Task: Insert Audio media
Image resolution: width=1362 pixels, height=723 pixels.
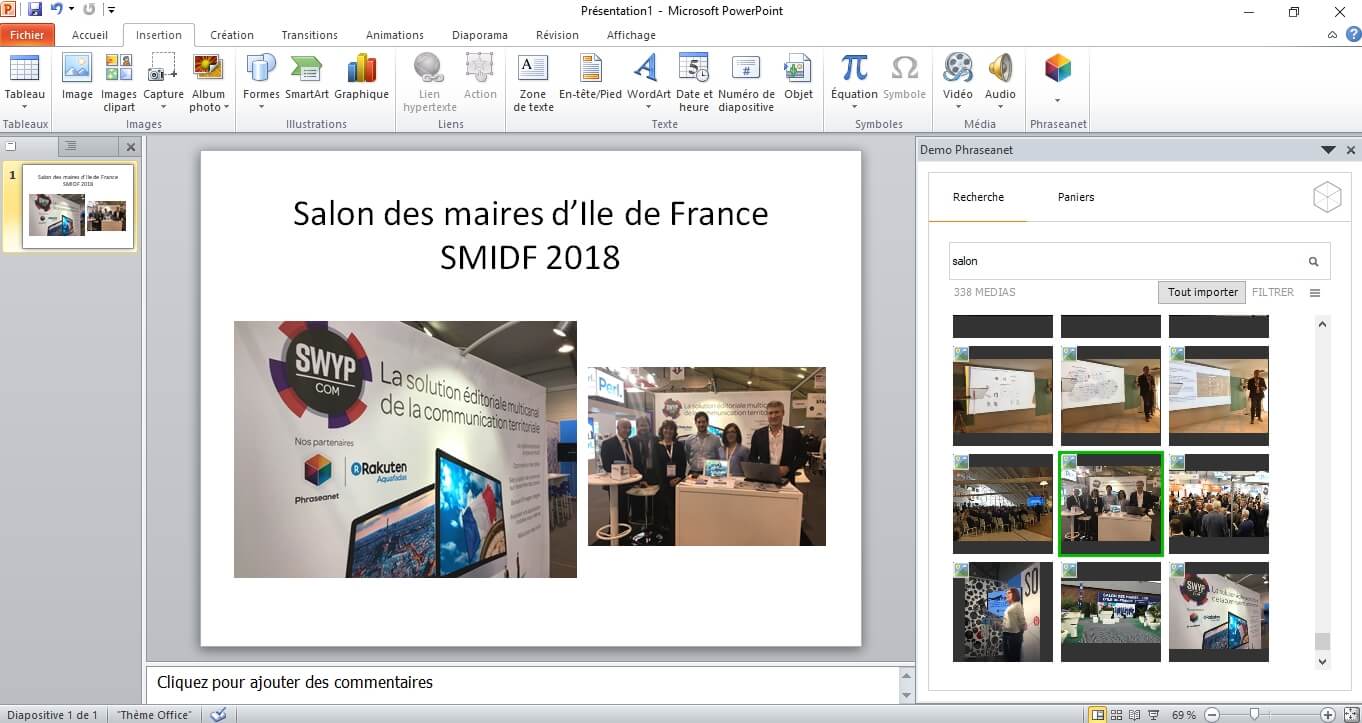Action: 1000,69
